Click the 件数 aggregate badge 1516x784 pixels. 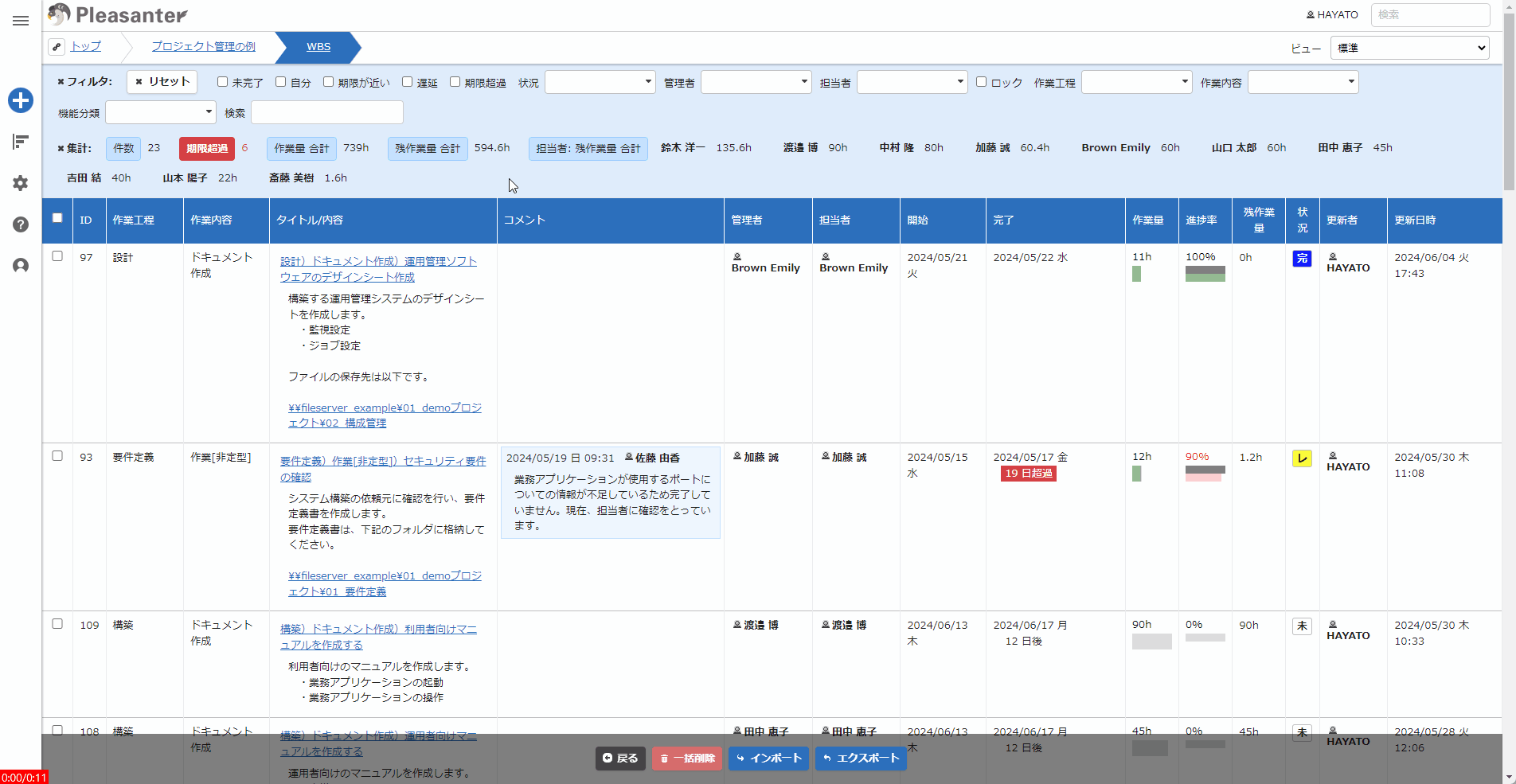pyautogui.click(x=123, y=149)
